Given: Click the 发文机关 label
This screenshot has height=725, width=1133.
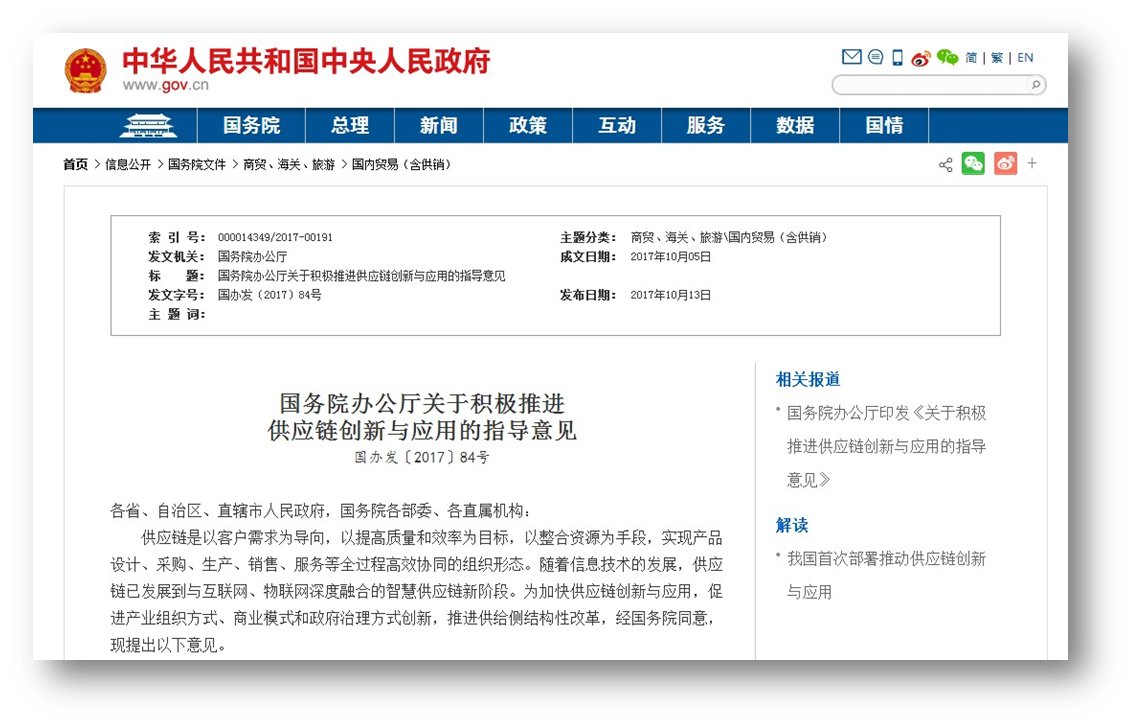Looking at the screenshot, I should pos(176,257).
